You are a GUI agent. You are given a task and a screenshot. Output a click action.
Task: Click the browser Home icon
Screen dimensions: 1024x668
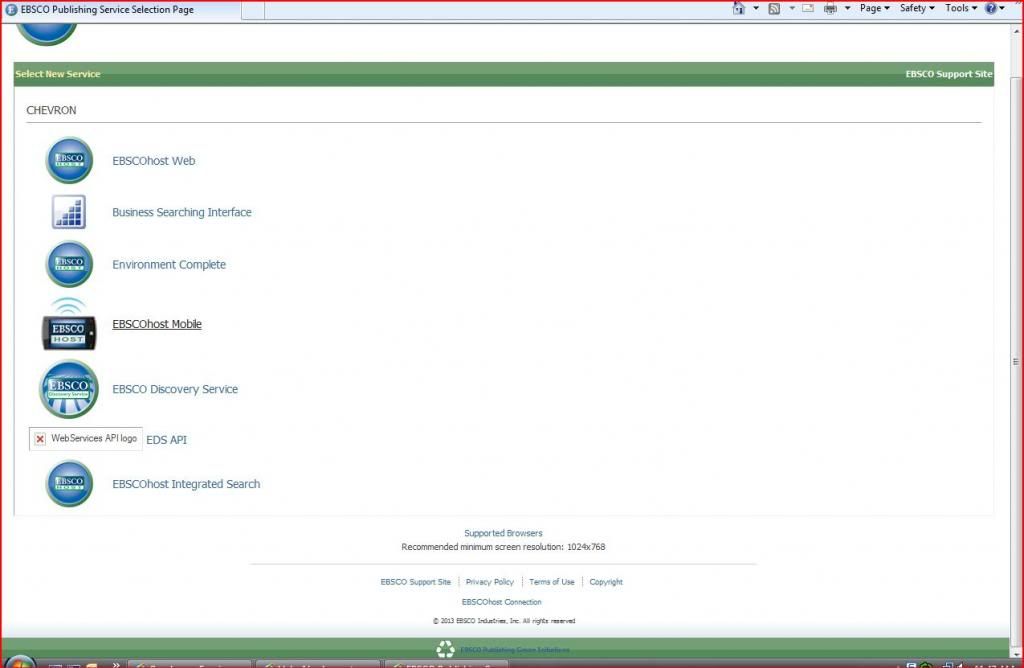tap(739, 8)
